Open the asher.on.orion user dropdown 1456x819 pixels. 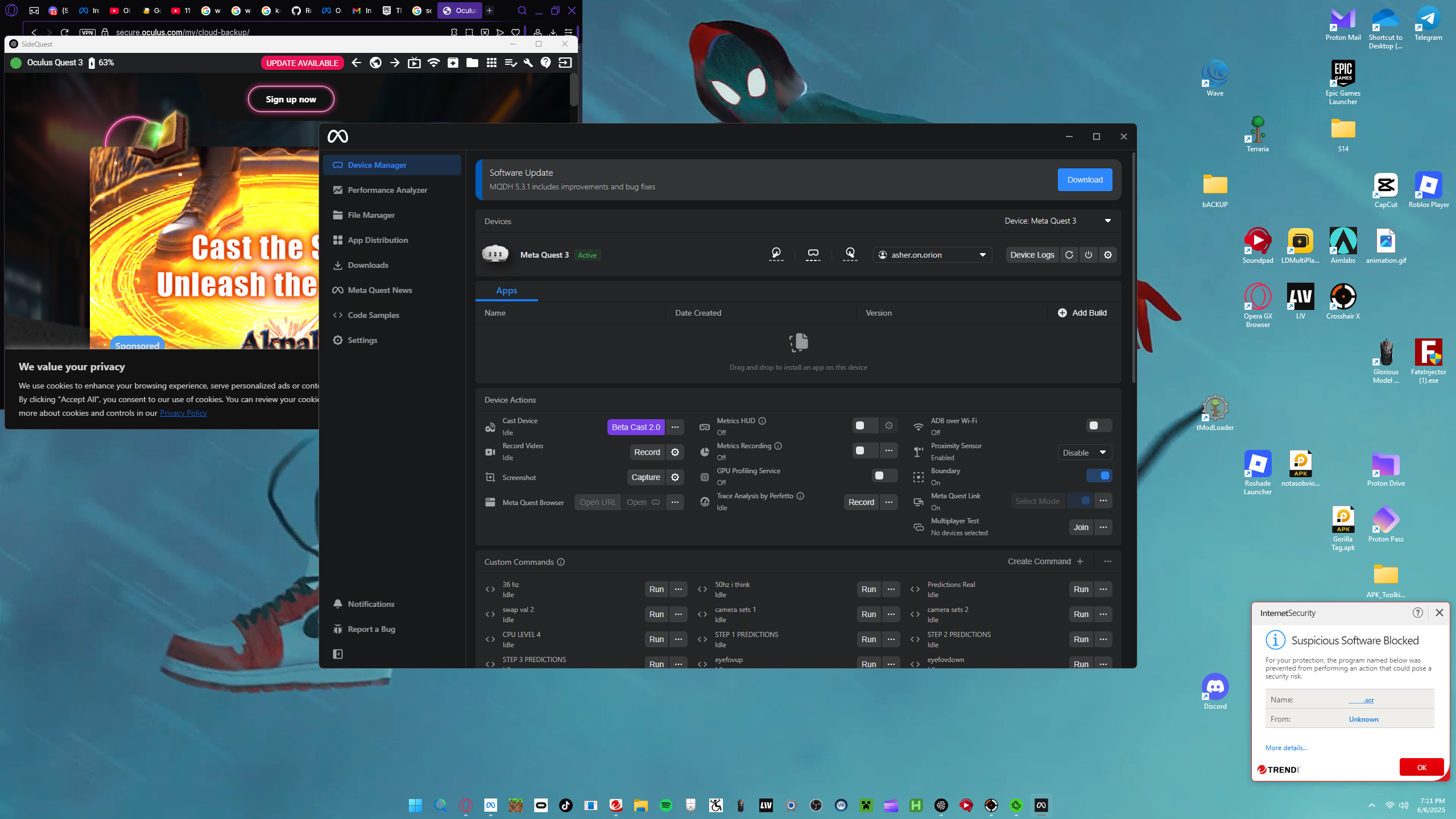(932, 255)
